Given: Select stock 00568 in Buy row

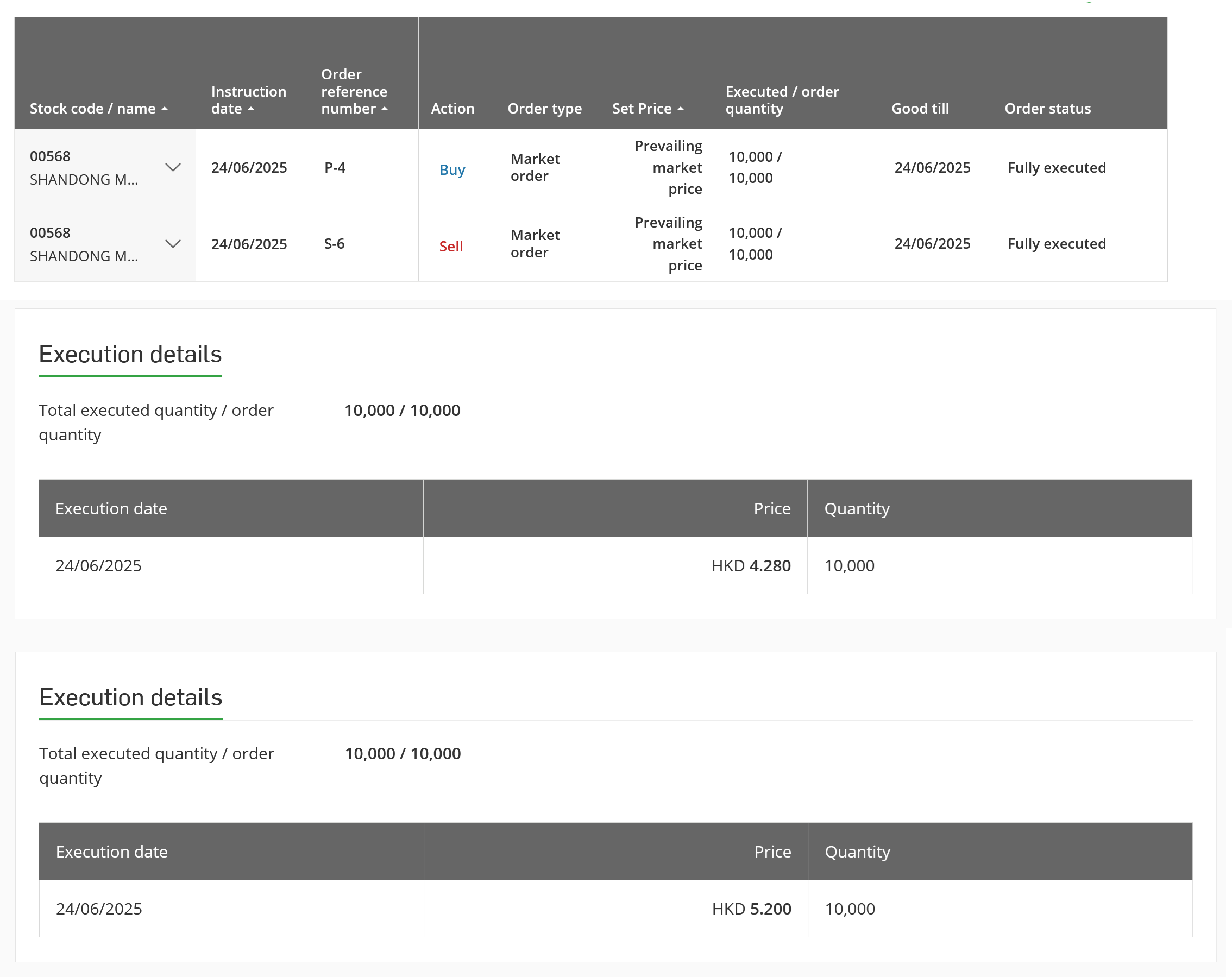Looking at the screenshot, I should pyautogui.click(x=51, y=156).
